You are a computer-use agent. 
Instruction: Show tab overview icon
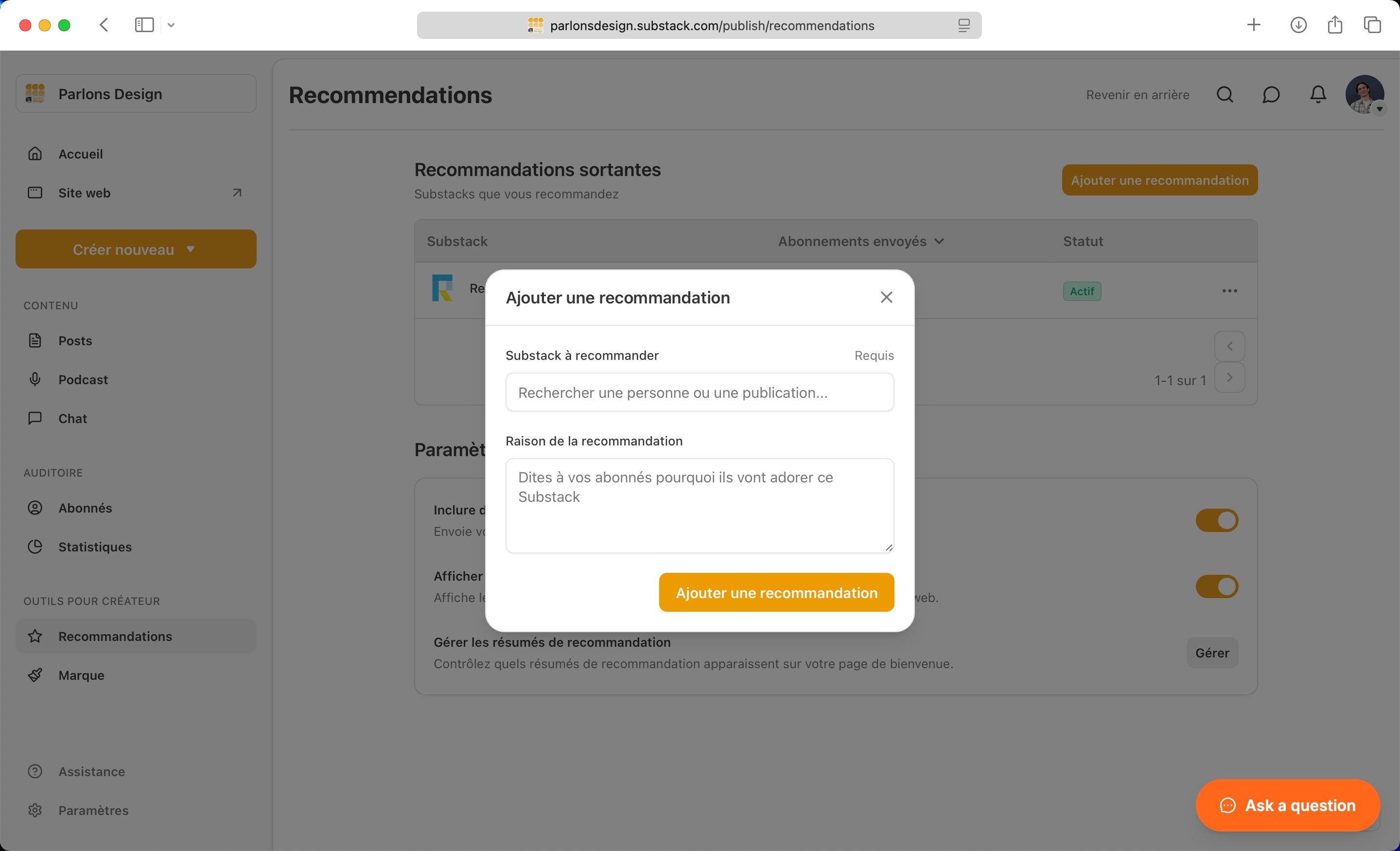coord(1372,24)
